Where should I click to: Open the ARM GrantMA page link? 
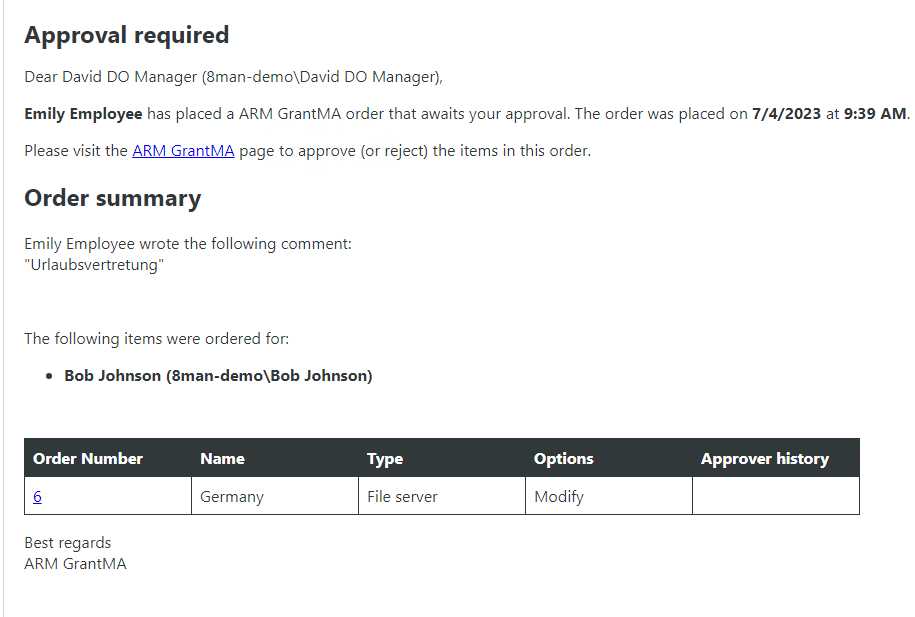(x=183, y=152)
